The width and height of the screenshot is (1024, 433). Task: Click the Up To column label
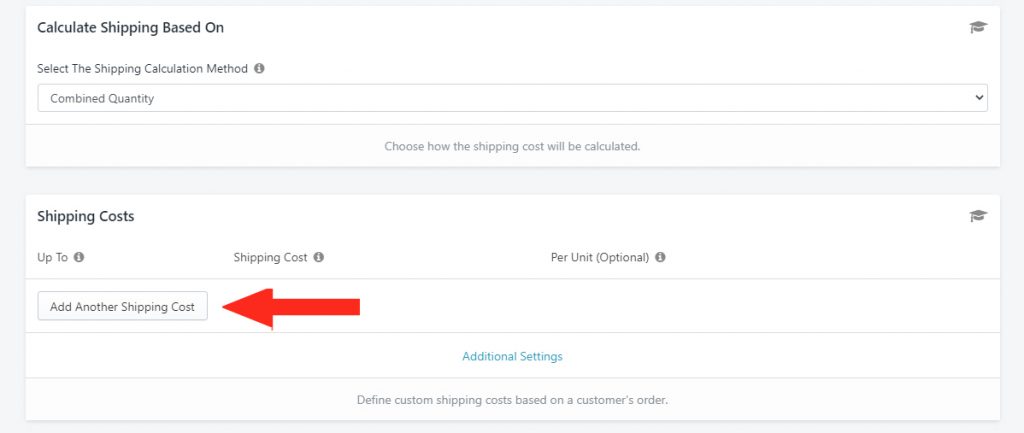[52, 257]
